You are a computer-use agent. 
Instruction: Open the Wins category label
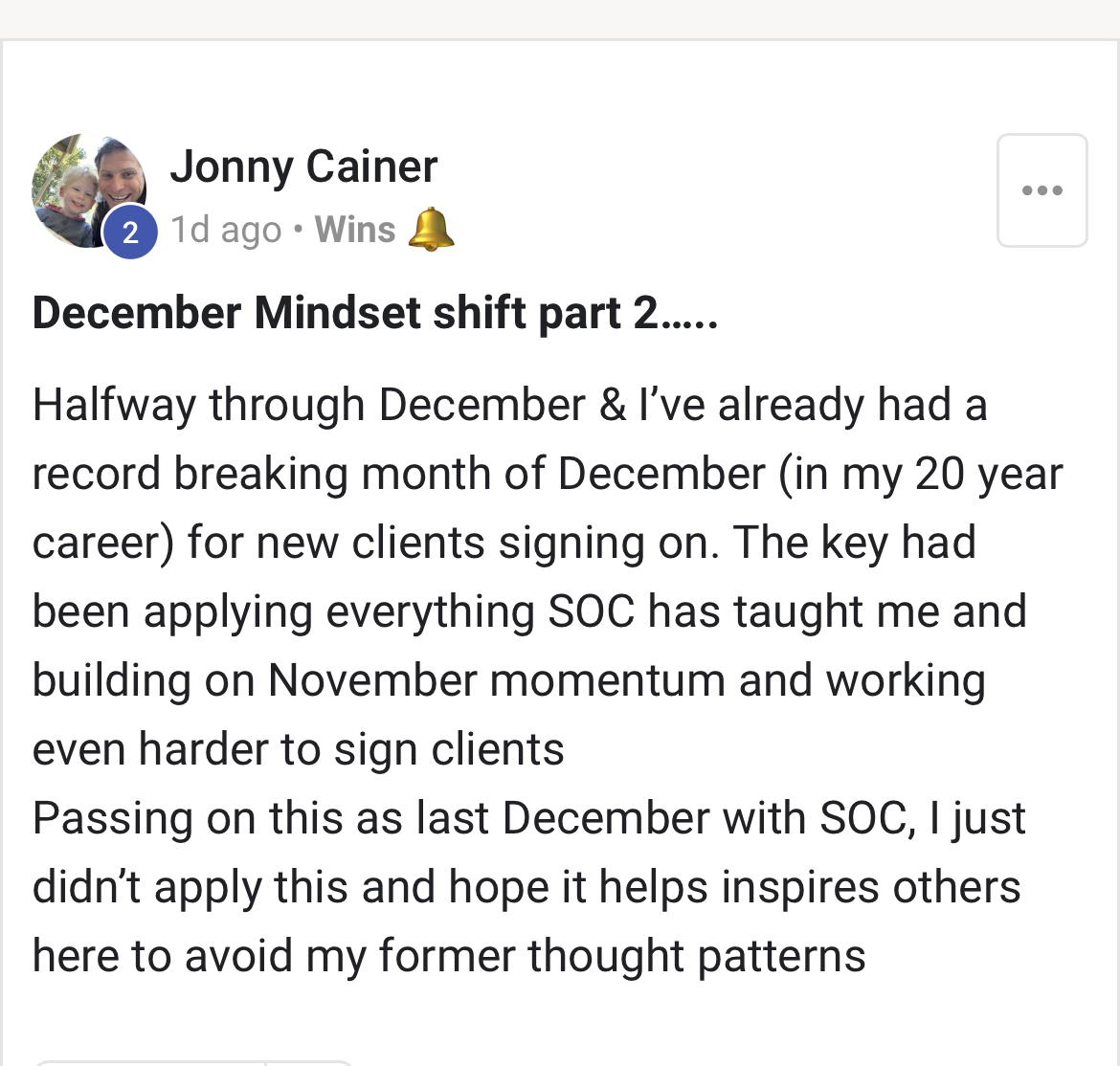coord(355,230)
